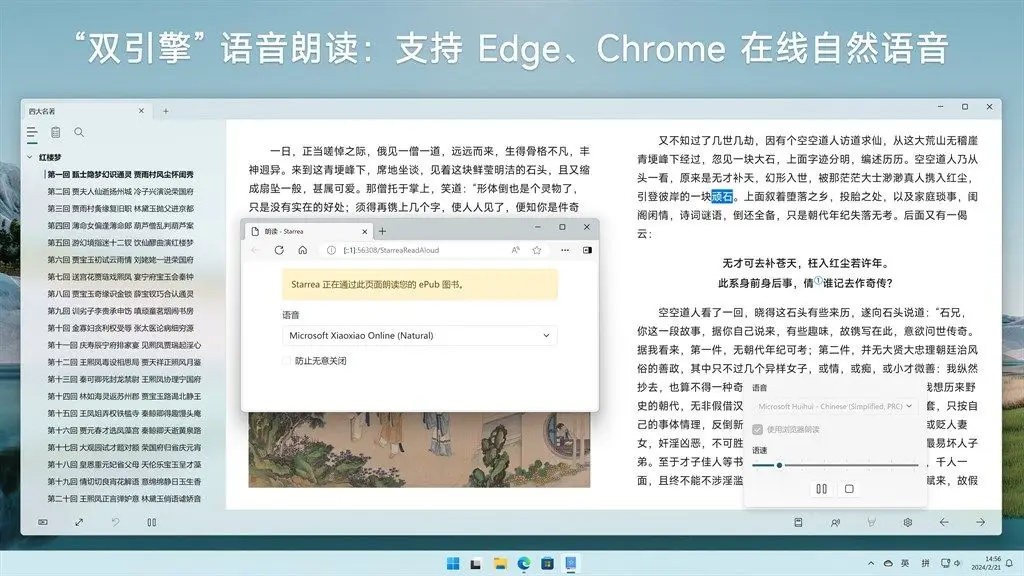Screen dimensions: 1024x576
Task: Open the Microsoft Huihui voice dropdown
Action: pyautogui.click(x=835, y=405)
